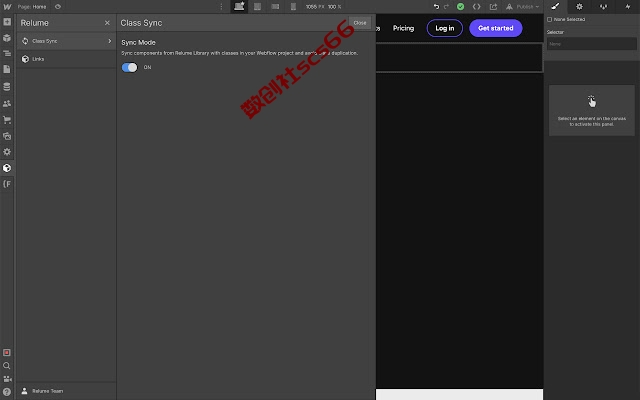640x400 pixels.
Task: Open the Navigator panel
Action: pos(7,53)
